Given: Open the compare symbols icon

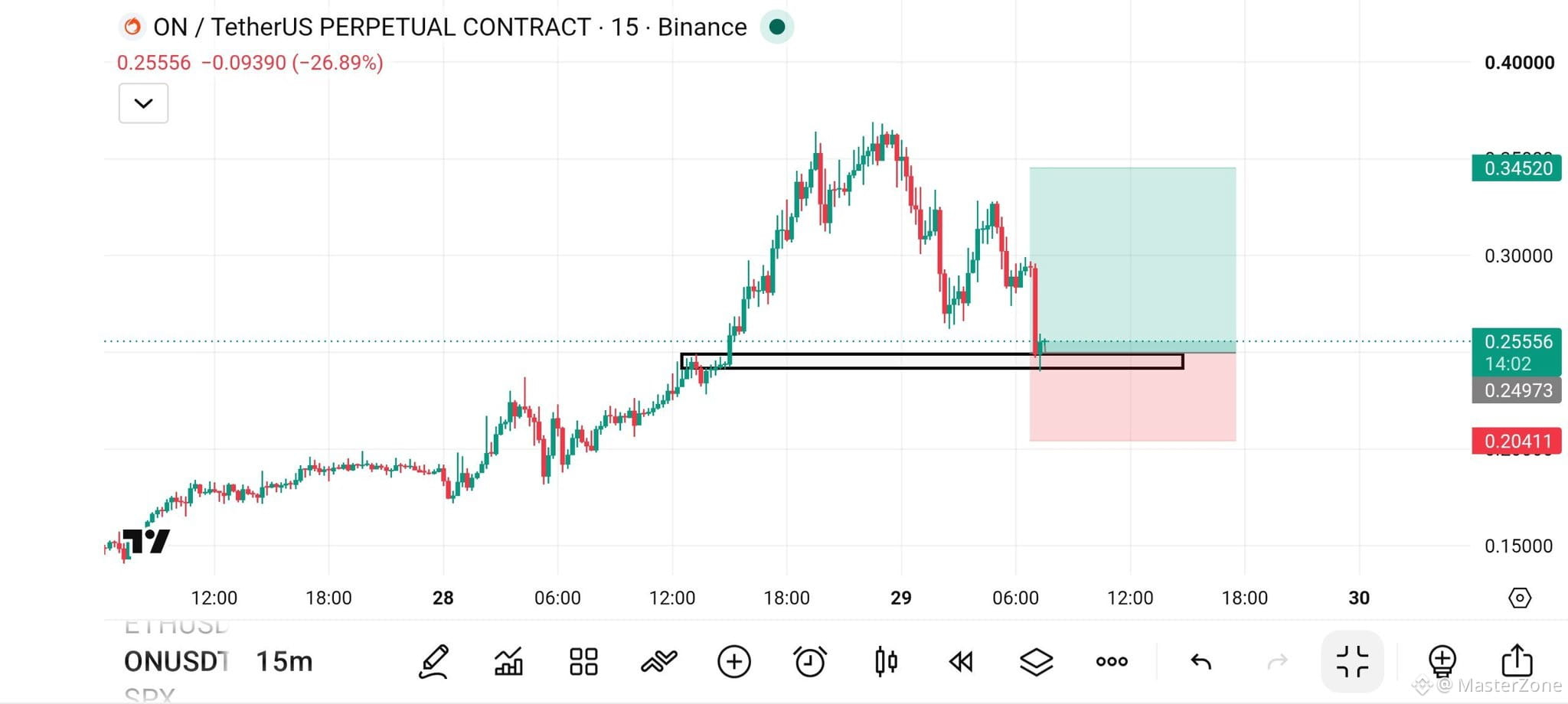Looking at the screenshot, I should (x=658, y=661).
